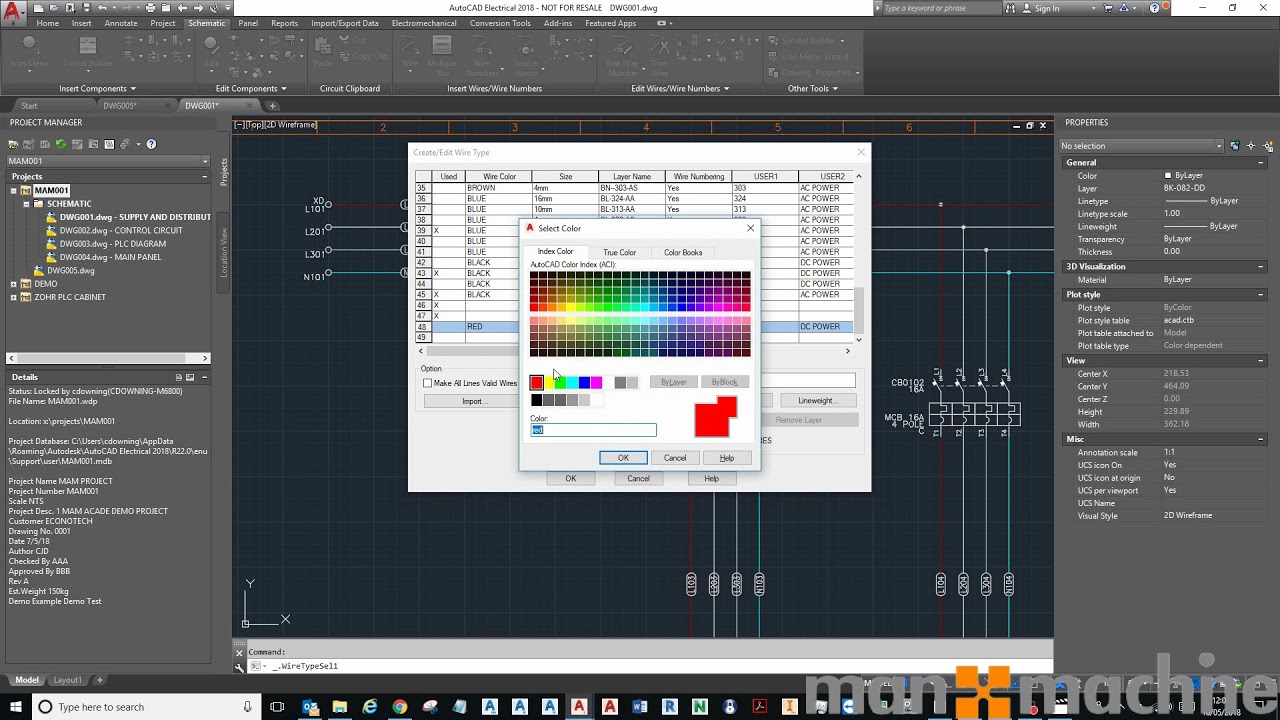Open Google Chrome from the taskbar
The height and width of the screenshot is (720, 1280).
[x=400, y=707]
